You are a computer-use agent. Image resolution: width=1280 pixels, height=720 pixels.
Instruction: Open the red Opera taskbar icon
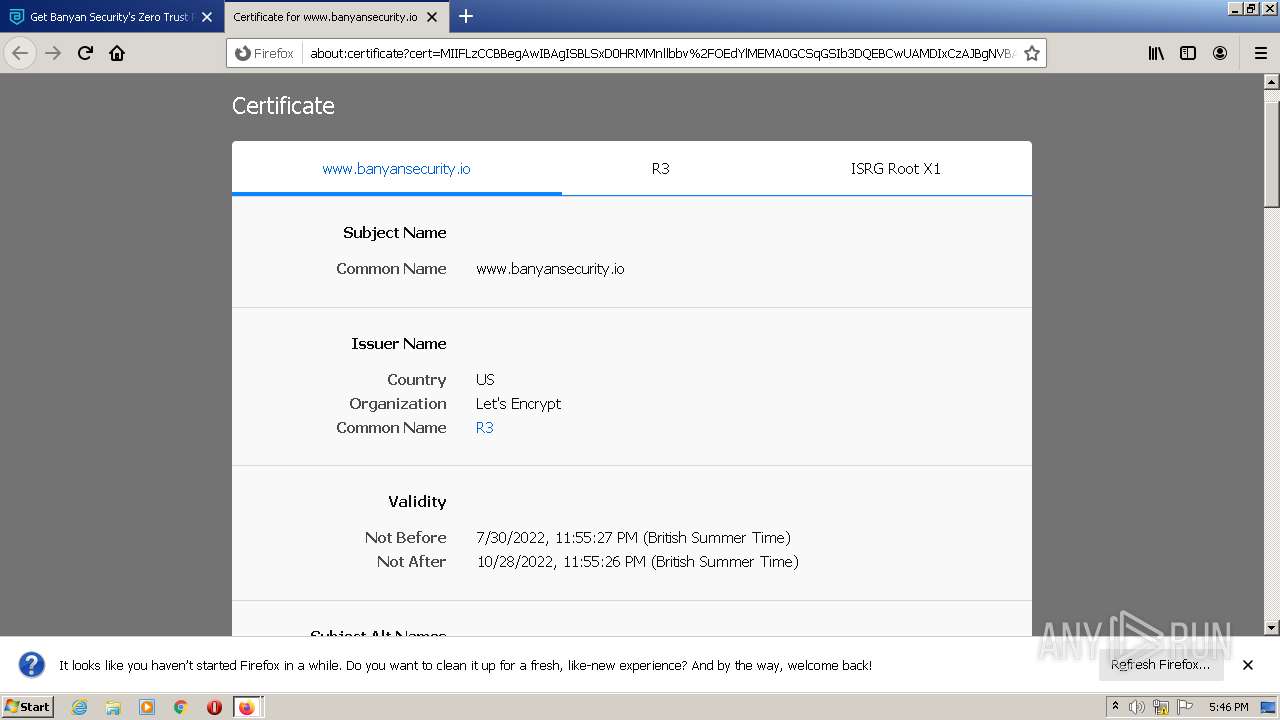pos(214,707)
